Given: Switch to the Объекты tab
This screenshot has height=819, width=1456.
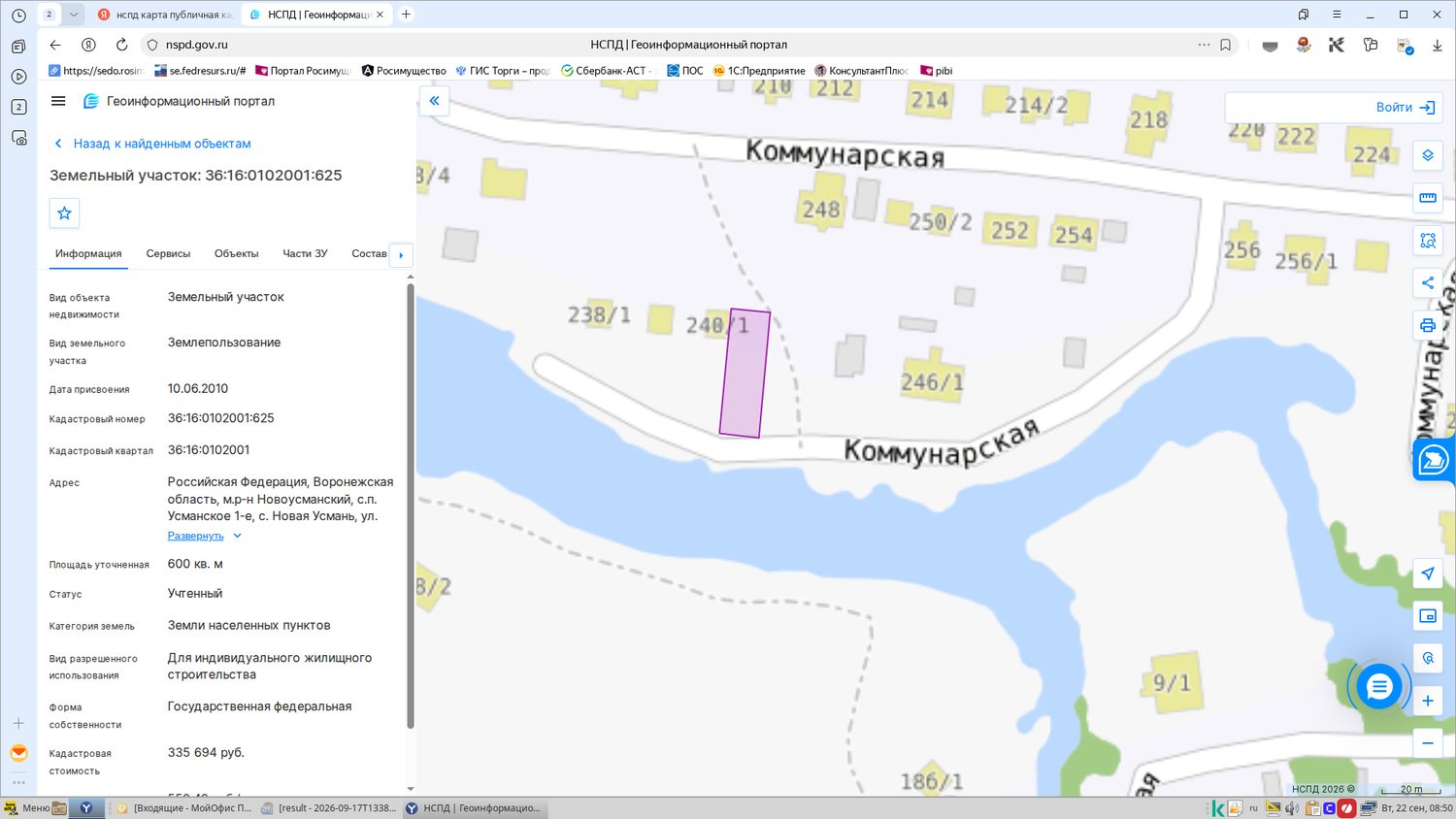Looking at the screenshot, I should (x=236, y=254).
